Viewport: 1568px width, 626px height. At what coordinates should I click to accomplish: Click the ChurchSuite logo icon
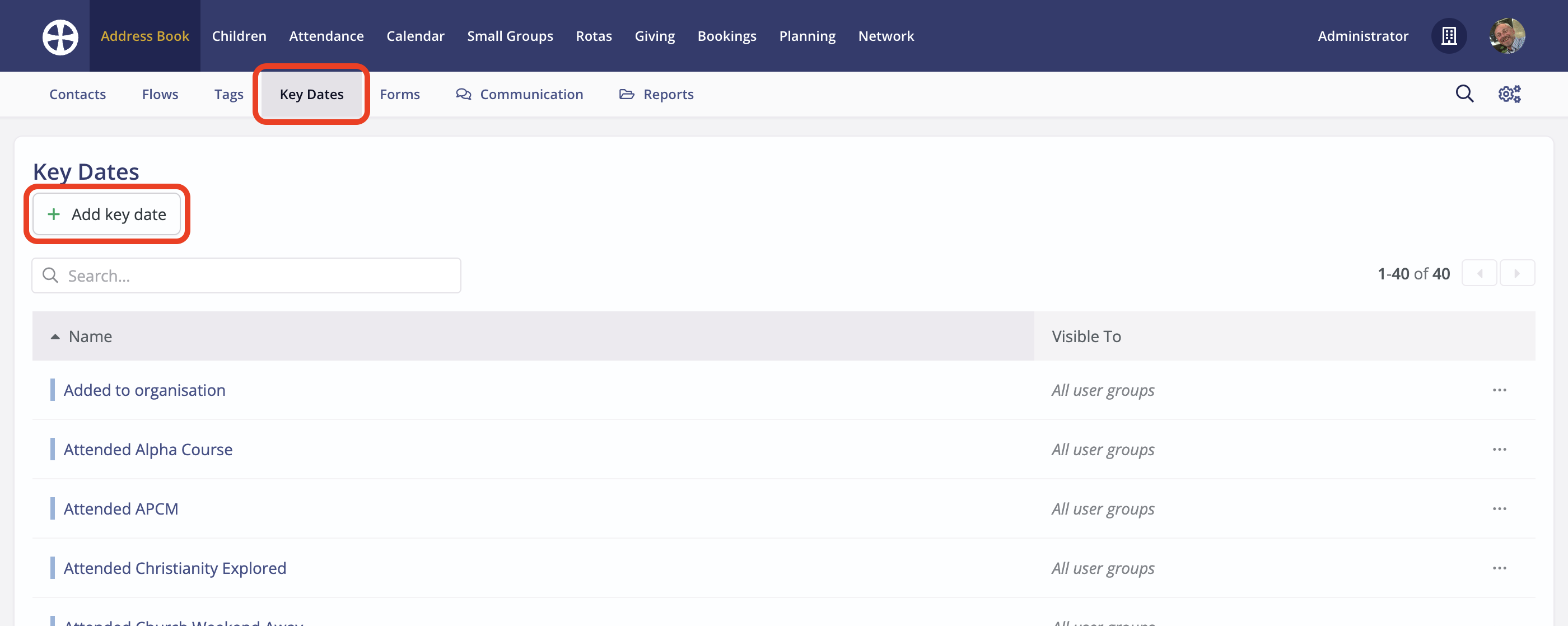(60, 36)
